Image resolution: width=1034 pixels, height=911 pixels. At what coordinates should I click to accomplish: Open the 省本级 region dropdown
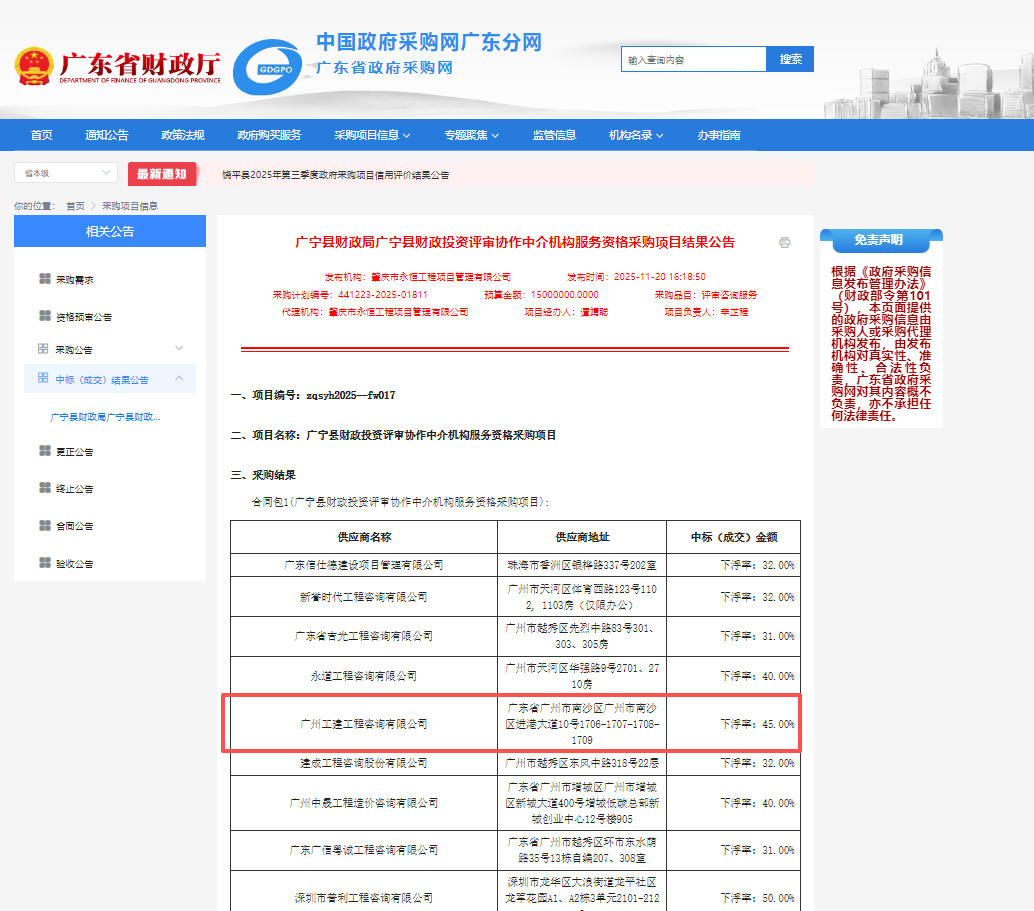point(66,173)
